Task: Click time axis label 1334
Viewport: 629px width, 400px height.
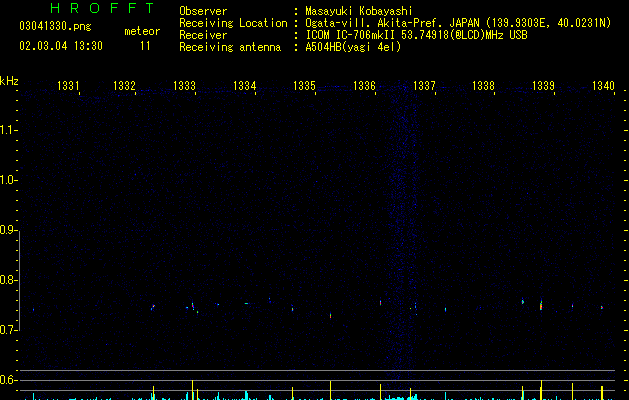Action: point(245,86)
